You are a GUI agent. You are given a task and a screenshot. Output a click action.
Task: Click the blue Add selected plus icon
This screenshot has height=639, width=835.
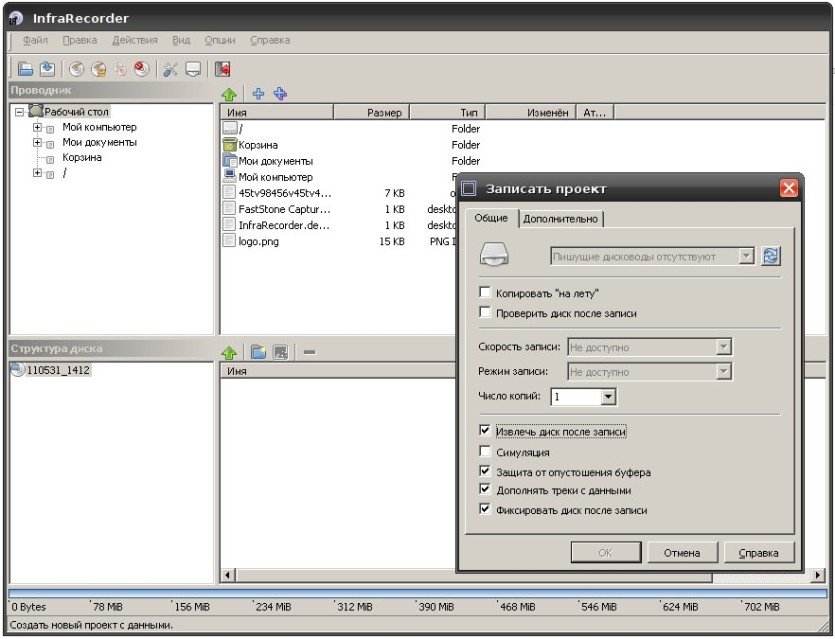coord(258,94)
